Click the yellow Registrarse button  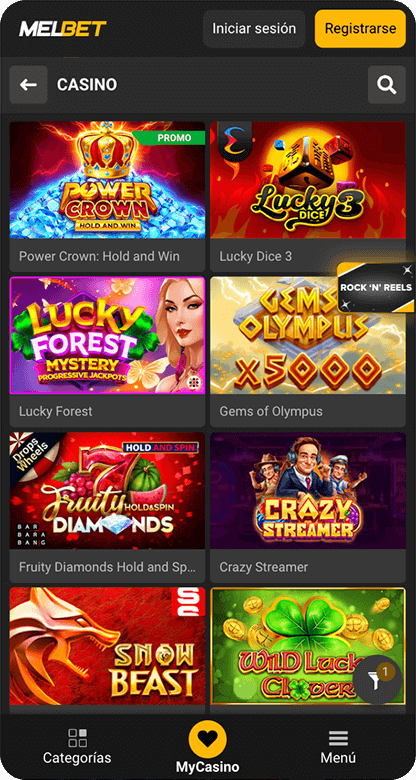[360, 29]
